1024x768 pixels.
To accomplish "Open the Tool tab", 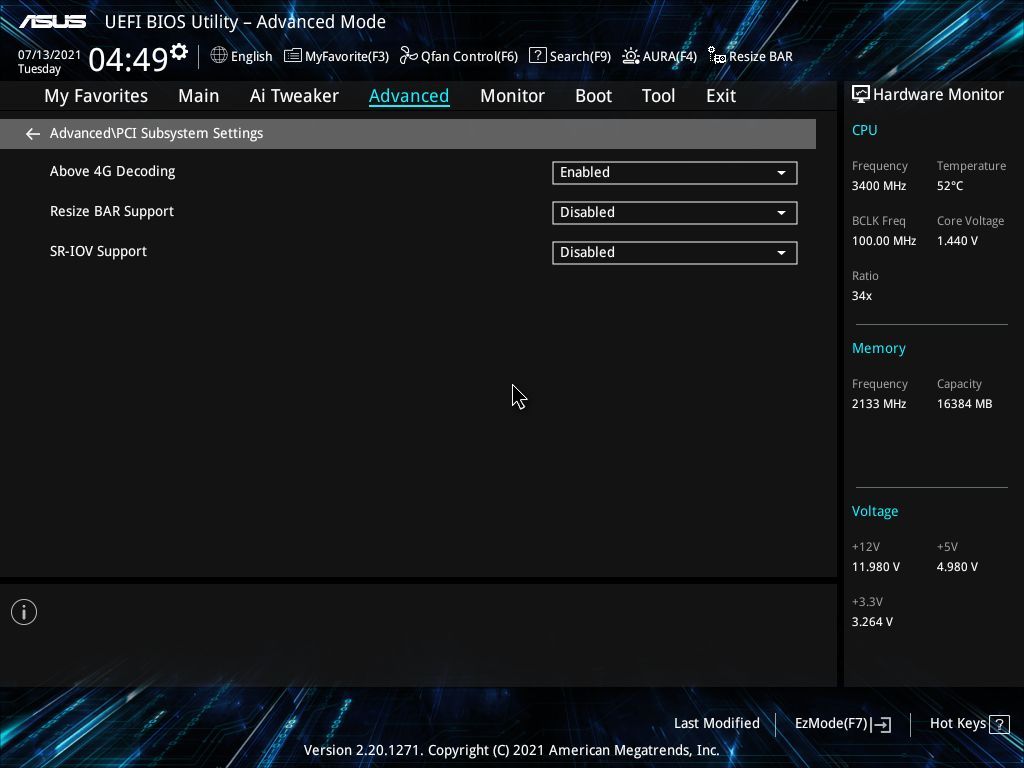I will (x=658, y=96).
